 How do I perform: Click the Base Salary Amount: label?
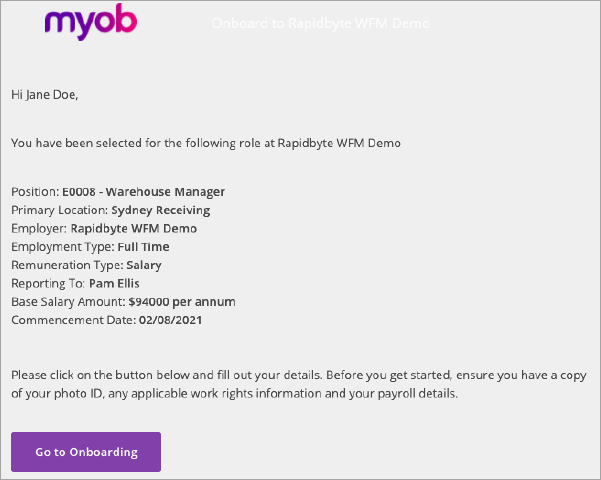[67, 301]
